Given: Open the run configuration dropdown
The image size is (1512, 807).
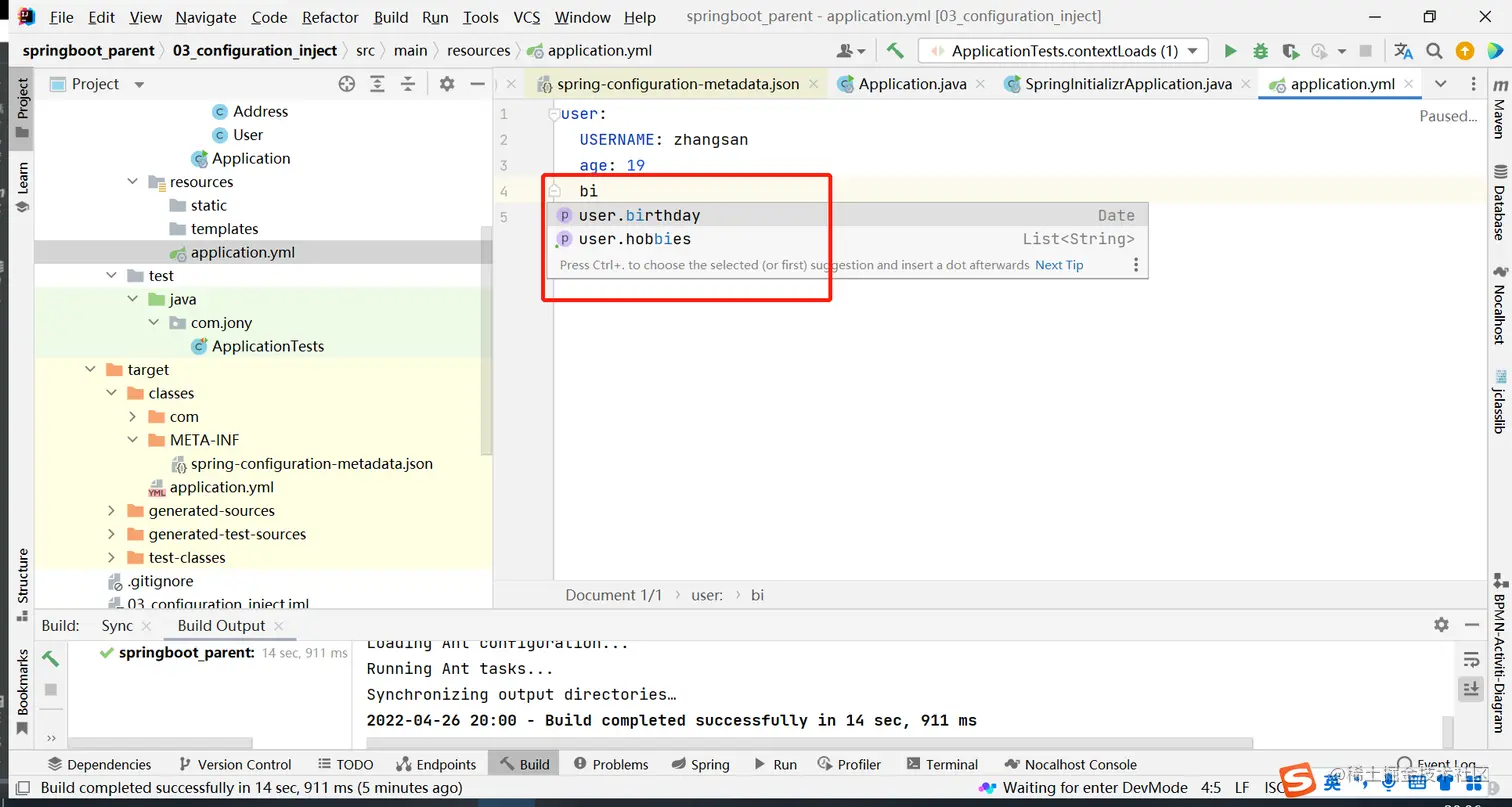Looking at the screenshot, I should (1063, 51).
